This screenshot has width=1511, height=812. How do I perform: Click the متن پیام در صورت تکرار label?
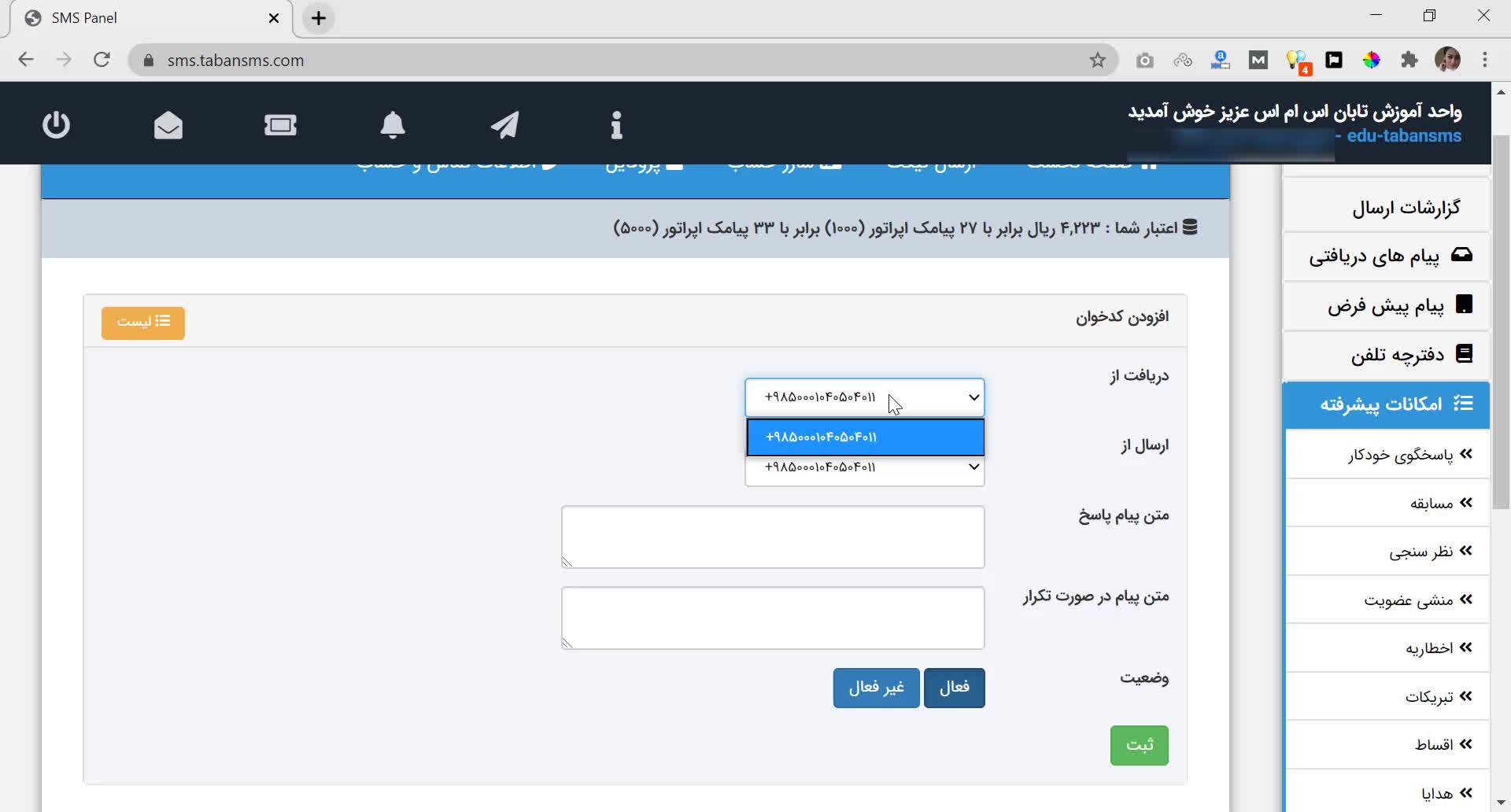(x=1096, y=596)
